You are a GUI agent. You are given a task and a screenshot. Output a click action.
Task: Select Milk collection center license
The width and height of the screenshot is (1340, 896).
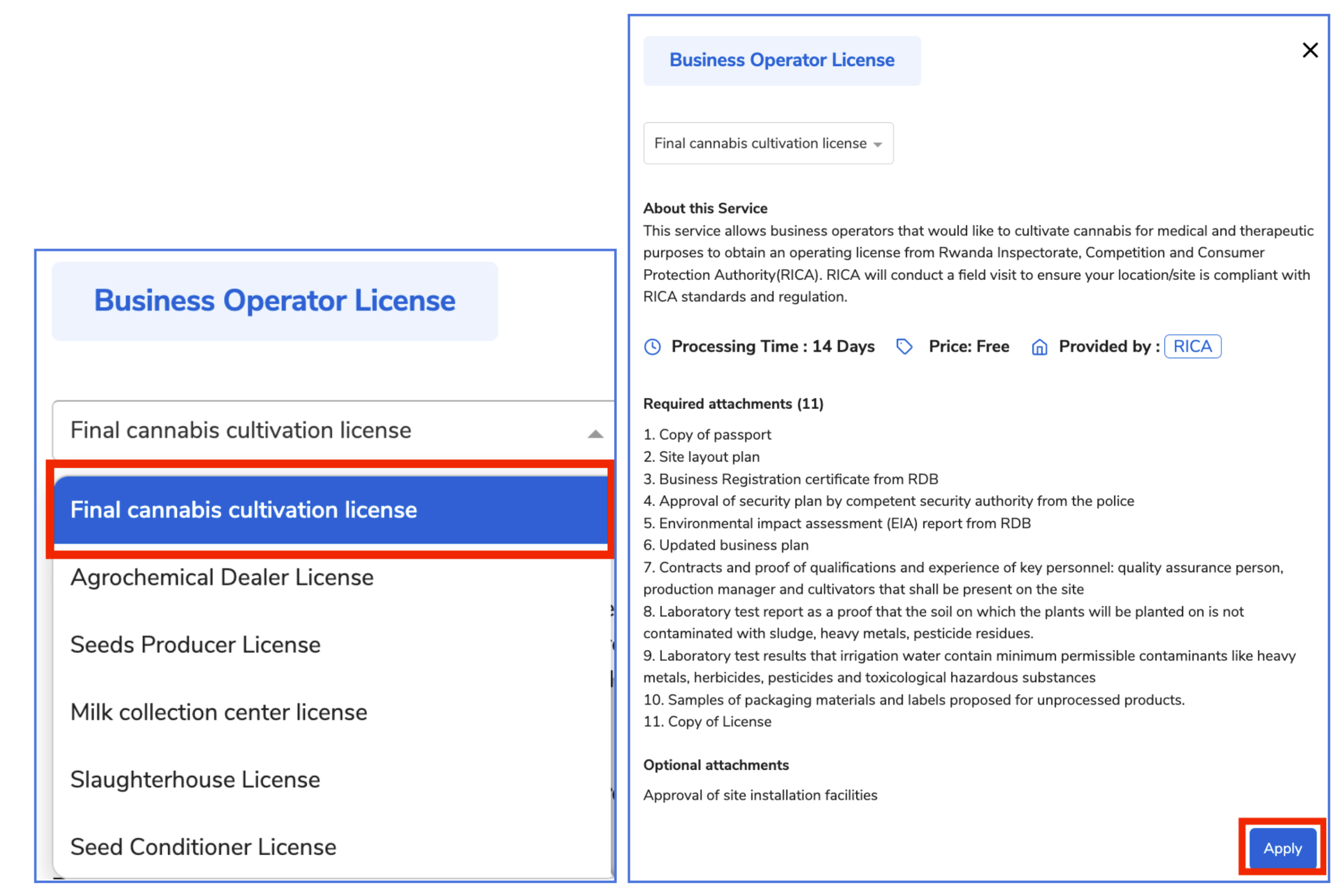pyautogui.click(x=218, y=712)
